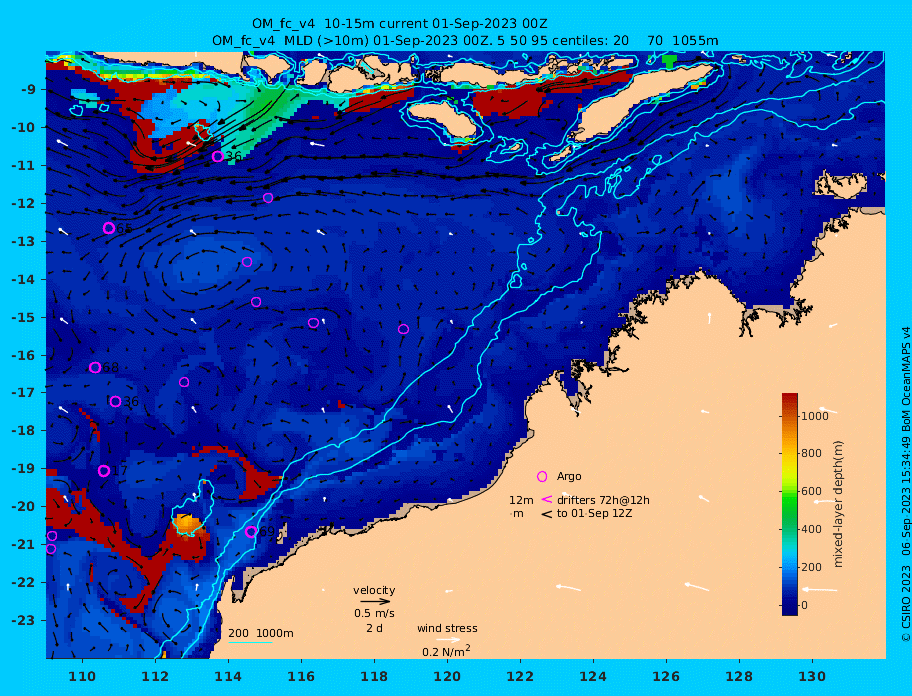Screen dimensions: 912x696
Task: Click the 'OM_fc_v4 10-15m current' title line
Action: tap(399, 24)
